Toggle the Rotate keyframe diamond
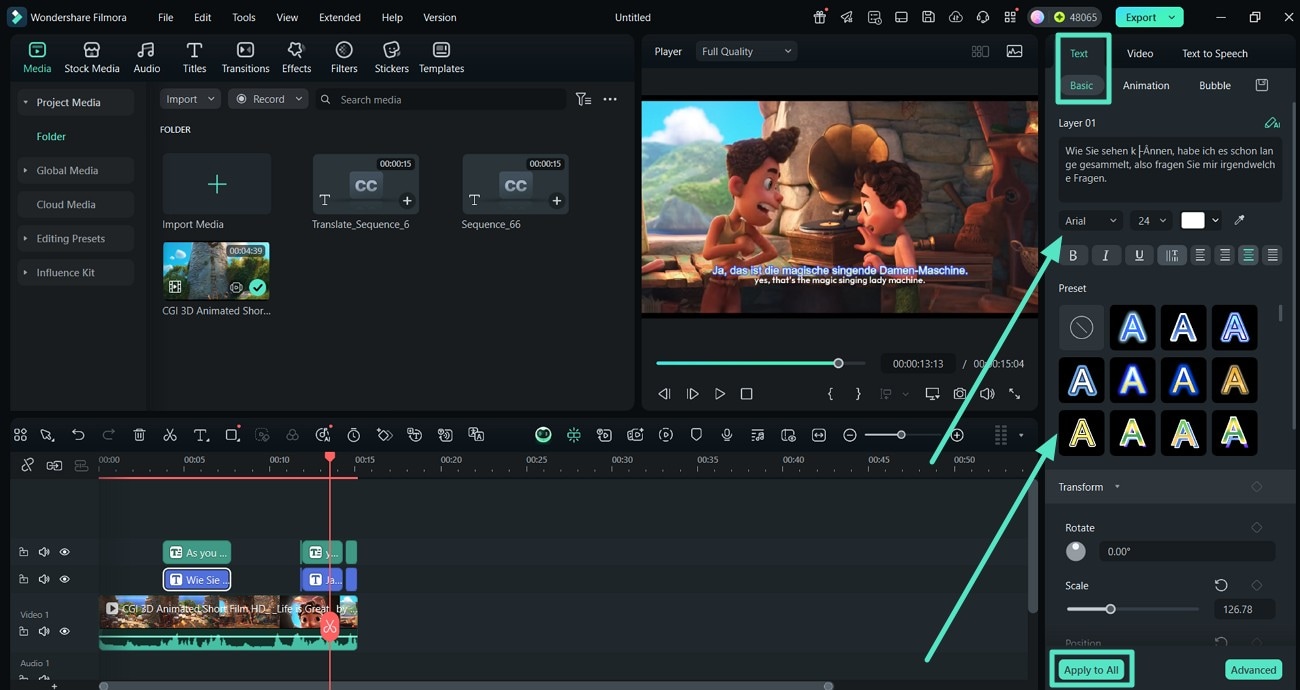 [x=1256, y=528]
